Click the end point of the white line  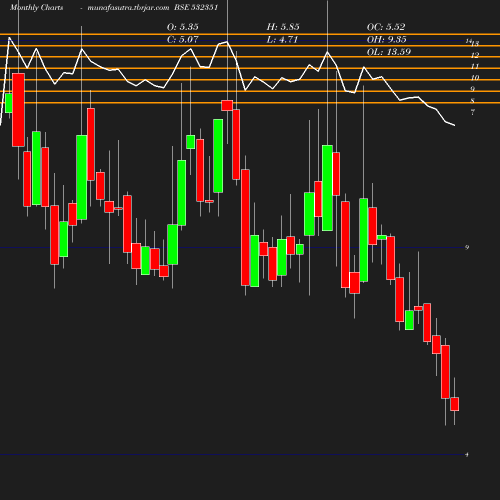click(x=455, y=125)
